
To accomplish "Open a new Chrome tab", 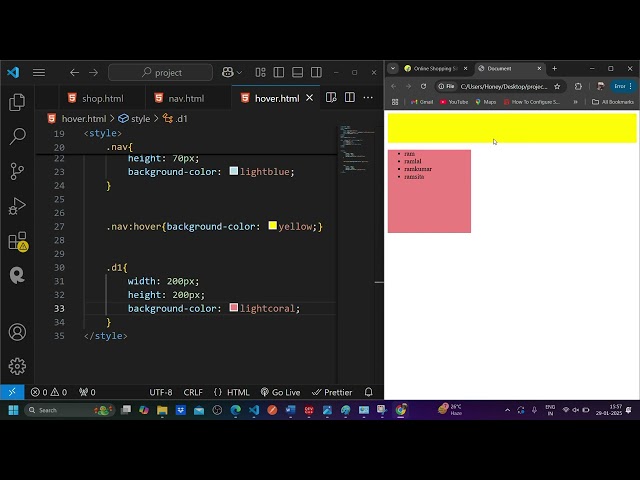I will click(554, 69).
